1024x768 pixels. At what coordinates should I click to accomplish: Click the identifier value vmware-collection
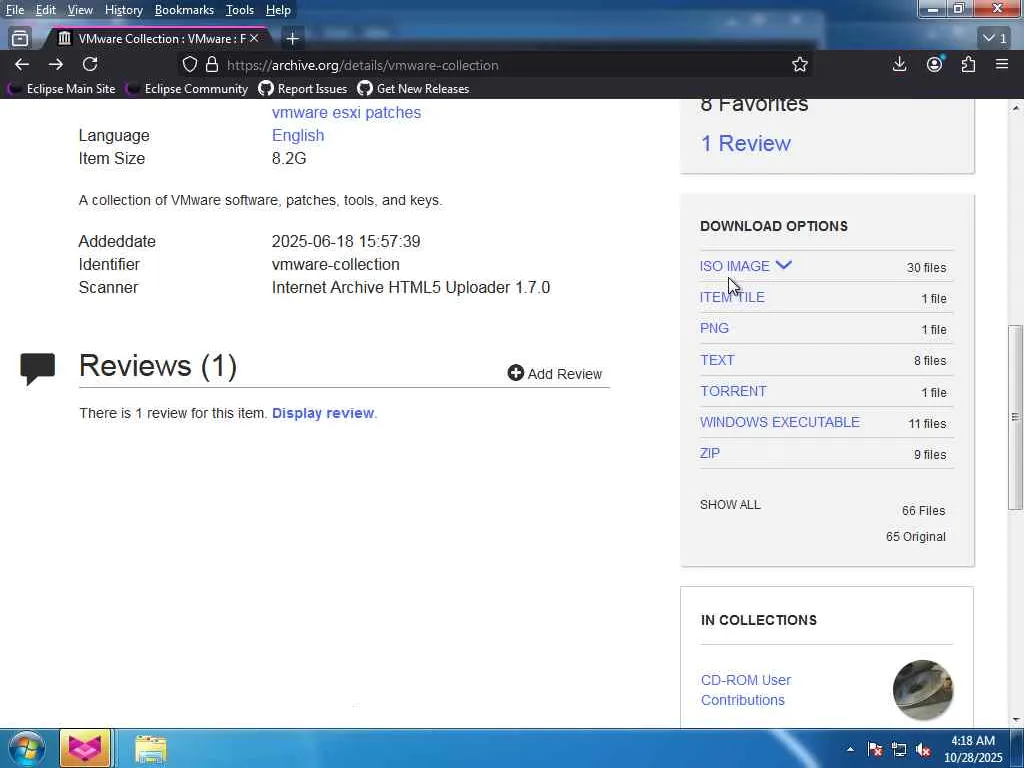336,264
